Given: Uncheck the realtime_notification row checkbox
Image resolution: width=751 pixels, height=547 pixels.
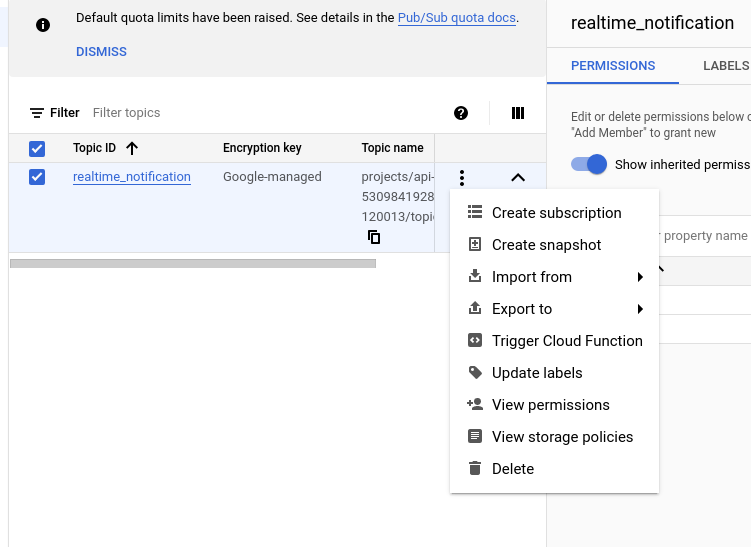Looking at the screenshot, I should click(37, 177).
